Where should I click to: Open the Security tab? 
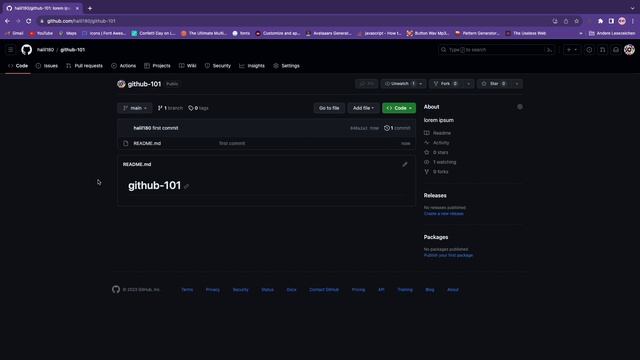pos(218,66)
